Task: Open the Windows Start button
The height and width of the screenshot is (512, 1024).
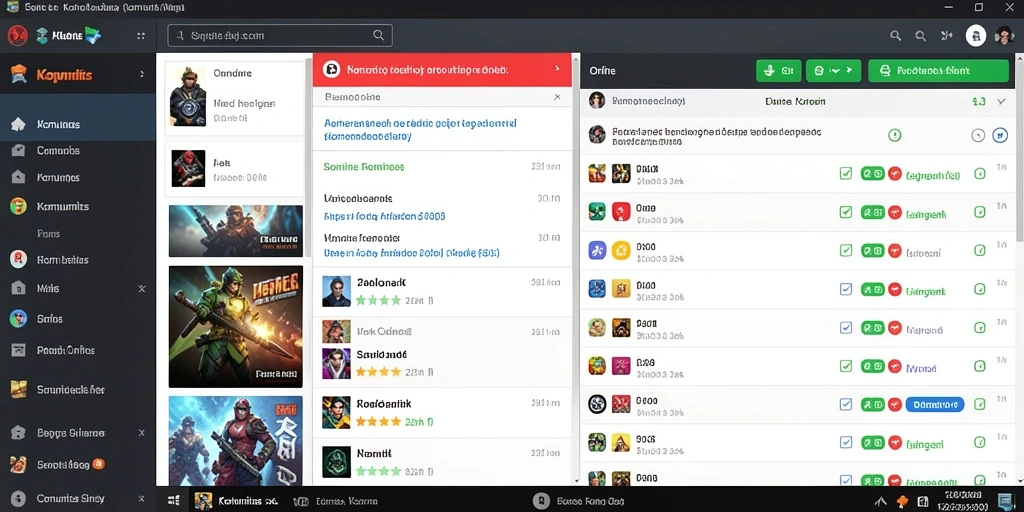Action: [174, 501]
